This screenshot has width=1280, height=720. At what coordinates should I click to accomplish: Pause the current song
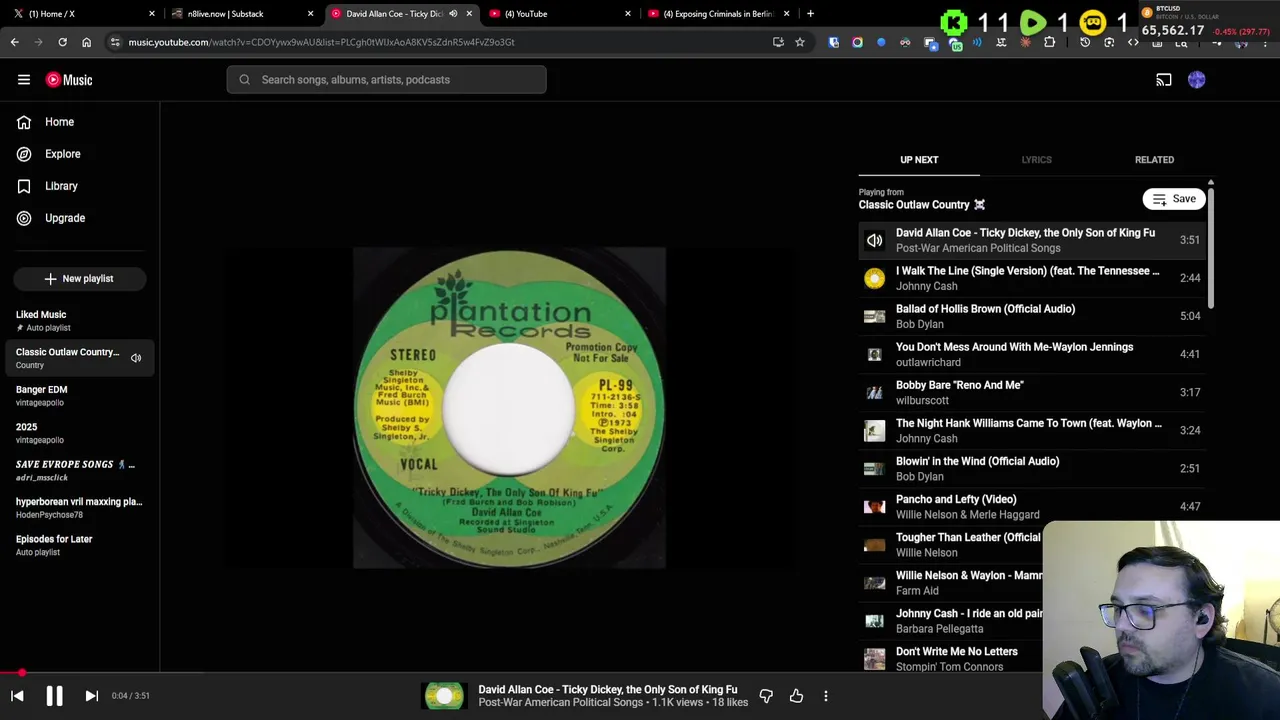54,696
